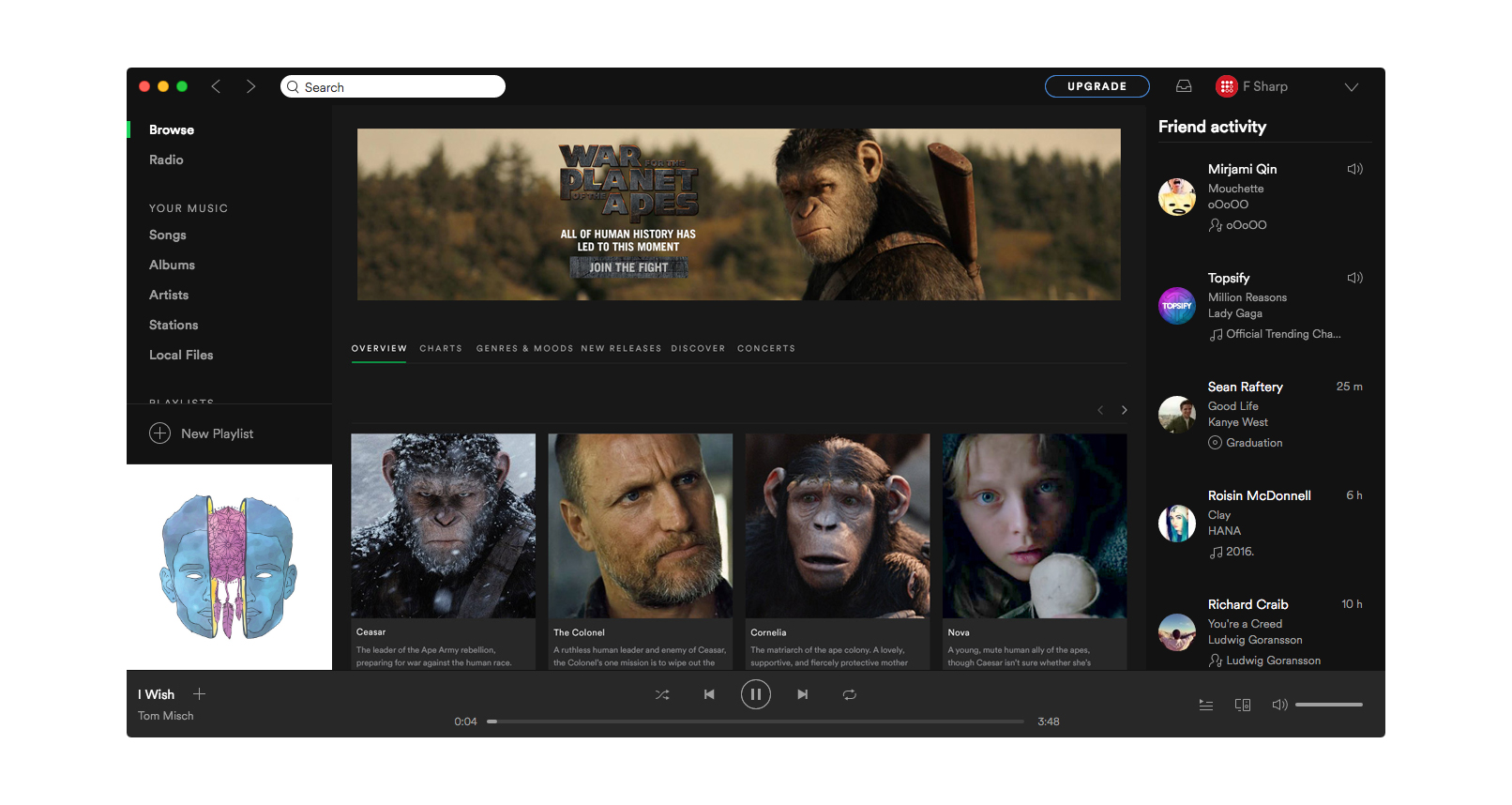
Task: Switch to the New Releases tab
Action: point(621,348)
